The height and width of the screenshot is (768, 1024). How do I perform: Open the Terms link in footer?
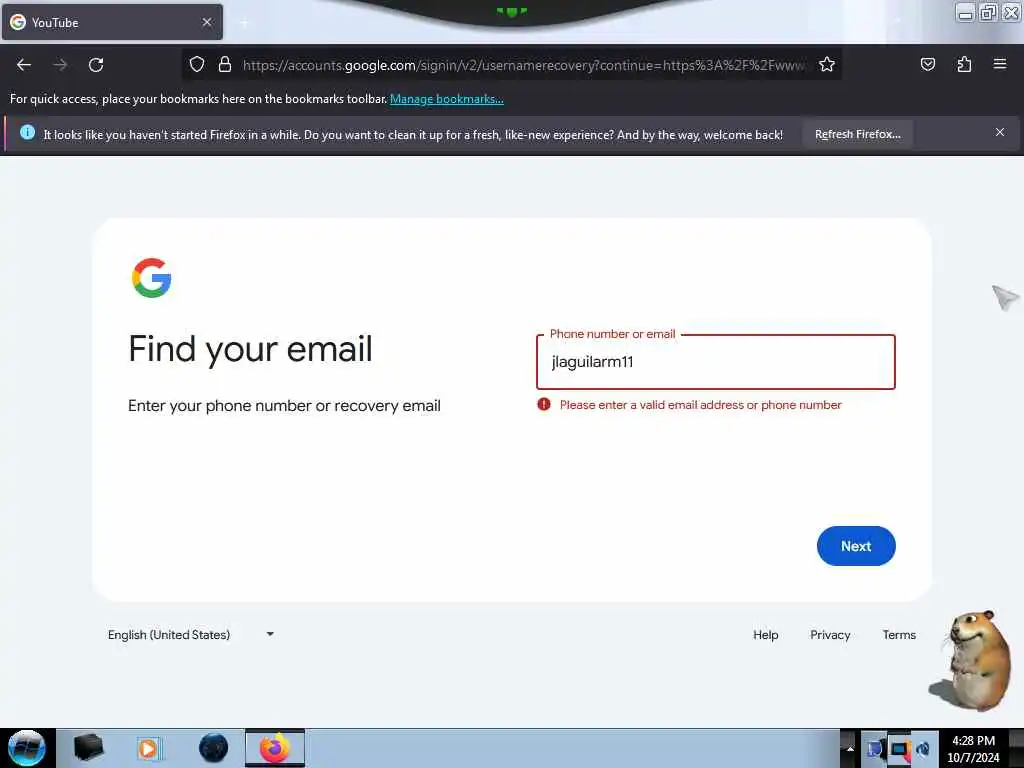899,635
